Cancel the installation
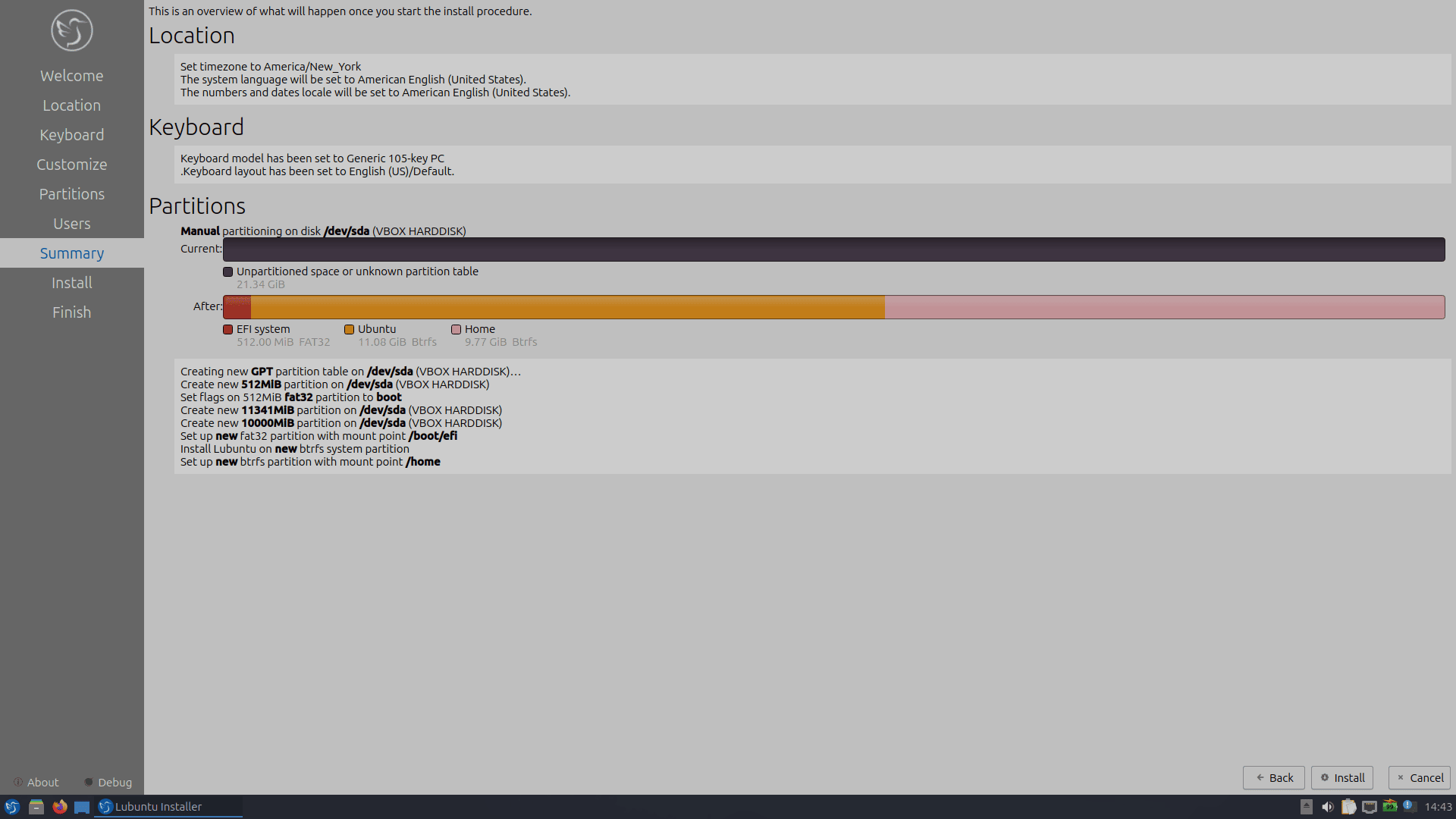 tap(1419, 777)
